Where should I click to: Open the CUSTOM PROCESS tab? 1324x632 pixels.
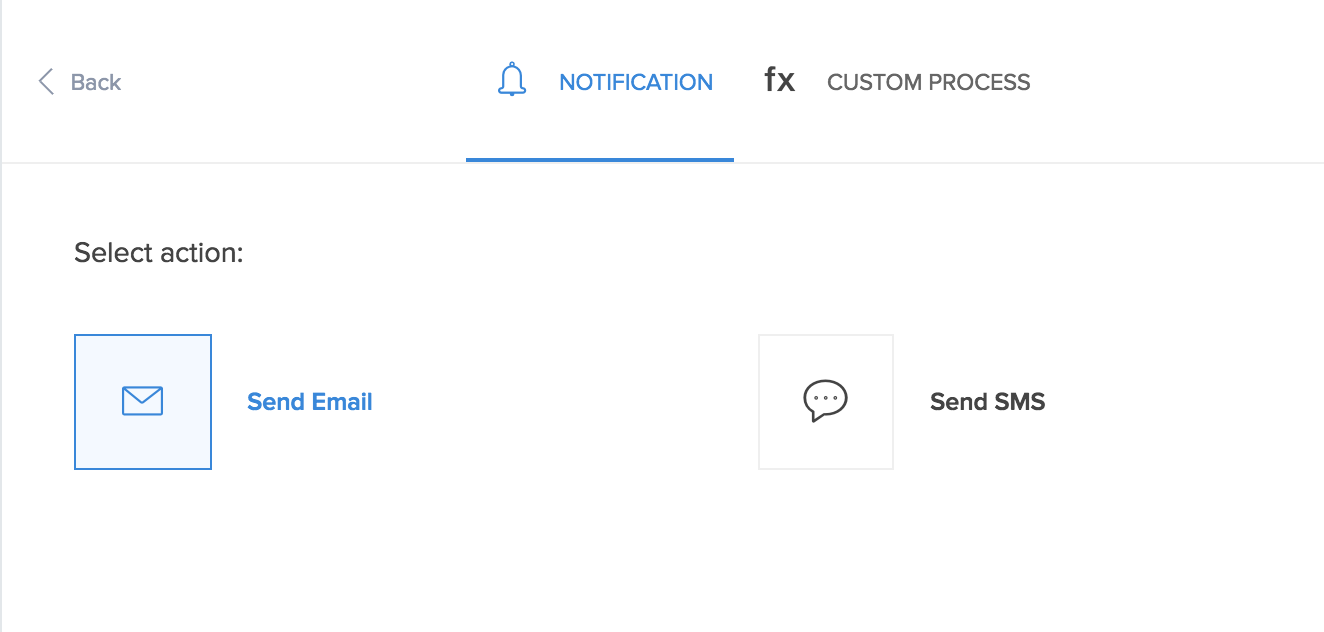(928, 82)
